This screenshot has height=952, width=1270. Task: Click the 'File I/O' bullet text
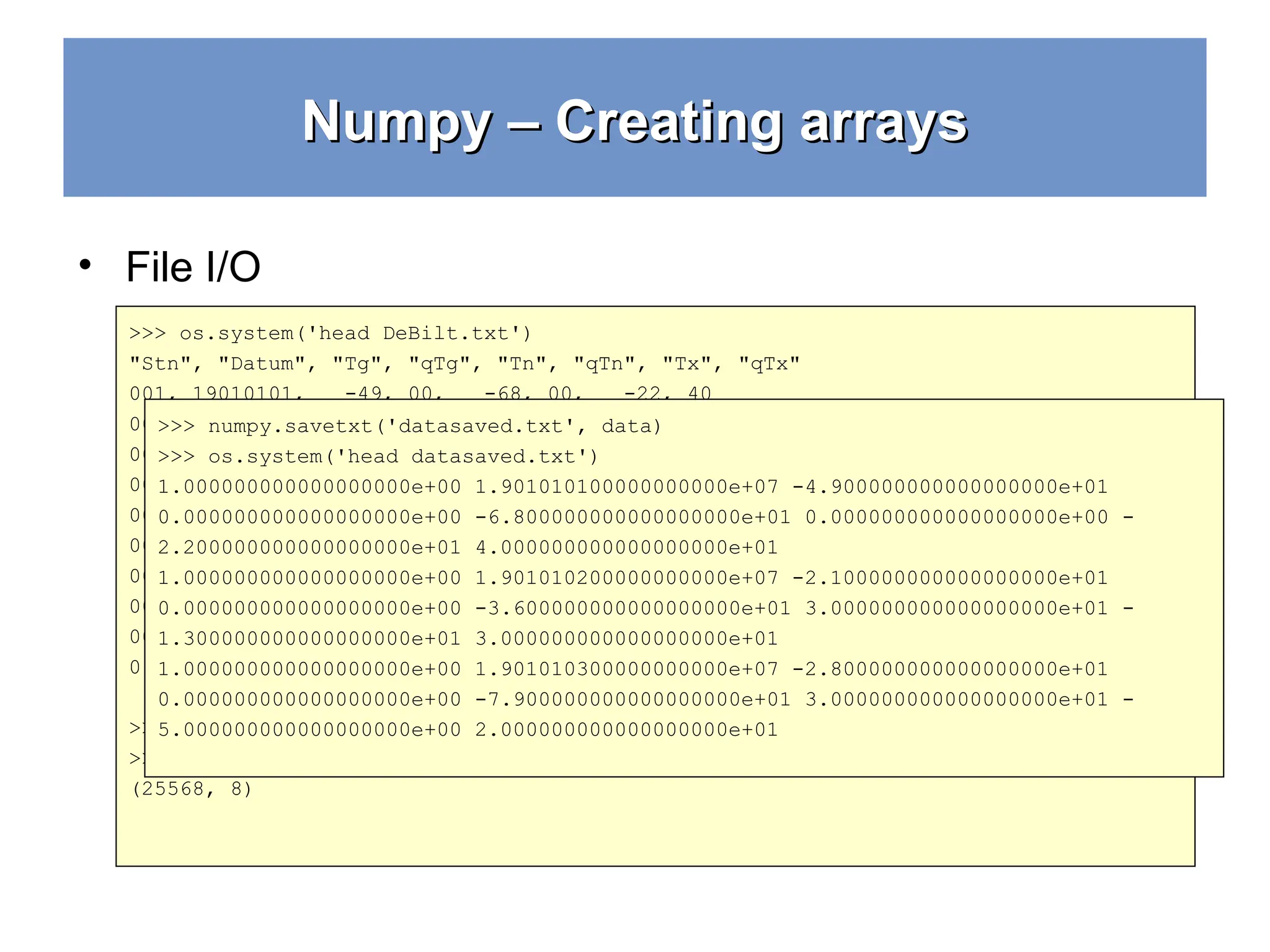pyautogui.click(x=193, y=267)
